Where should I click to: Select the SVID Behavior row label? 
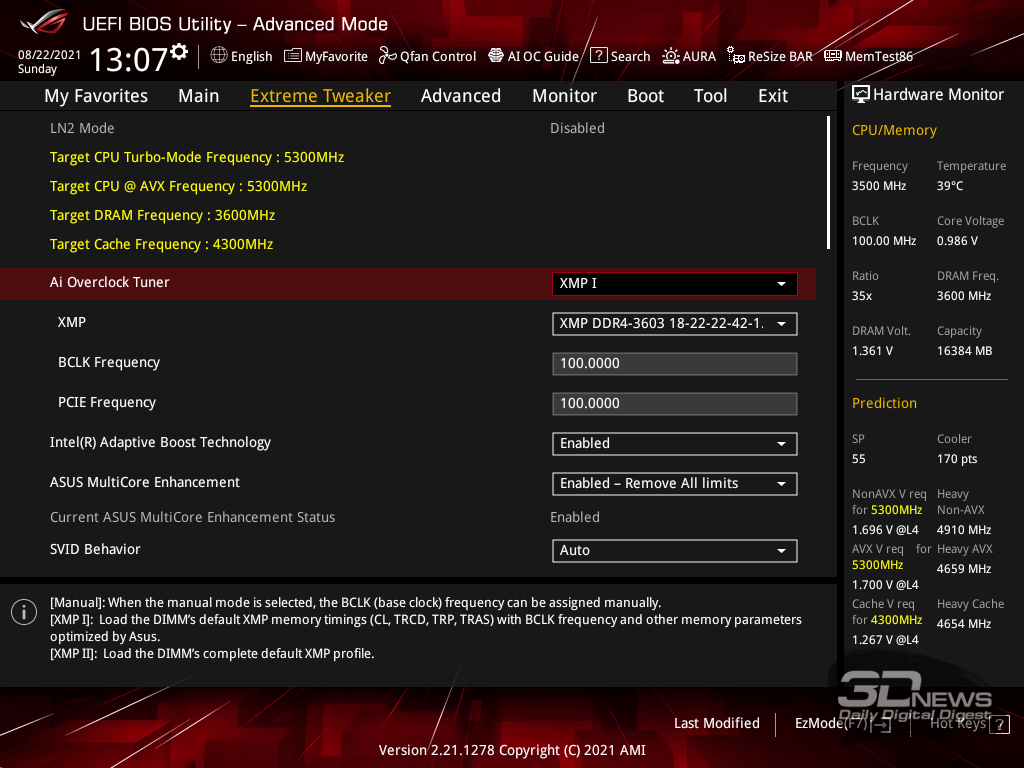[x=95, y=549]
